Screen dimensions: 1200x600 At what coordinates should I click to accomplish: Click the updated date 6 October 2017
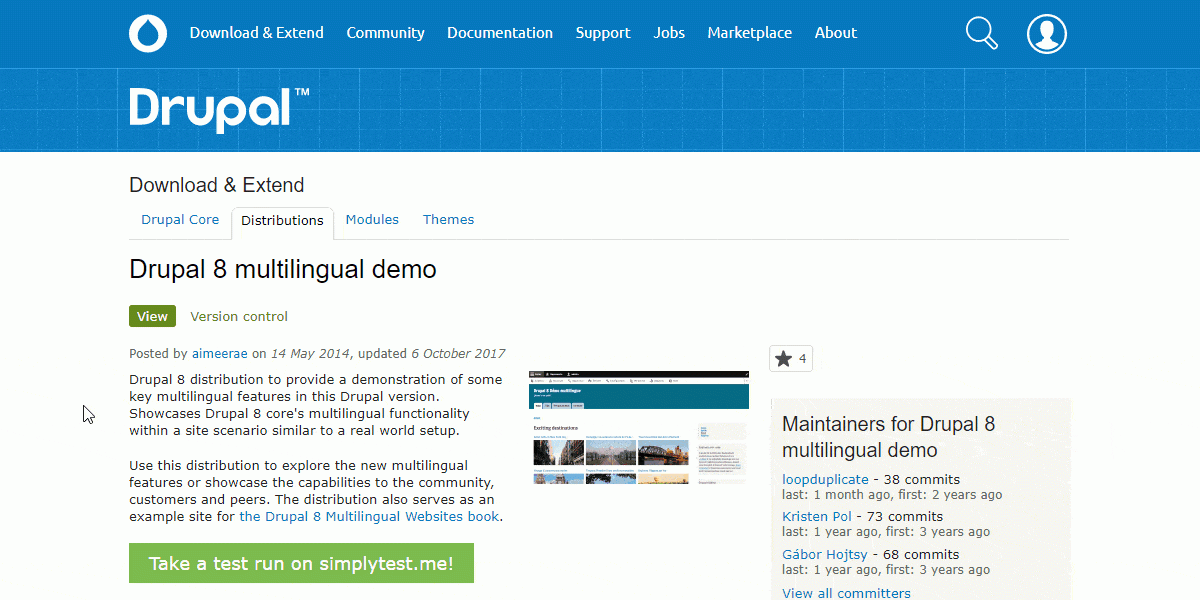(458, 353)
